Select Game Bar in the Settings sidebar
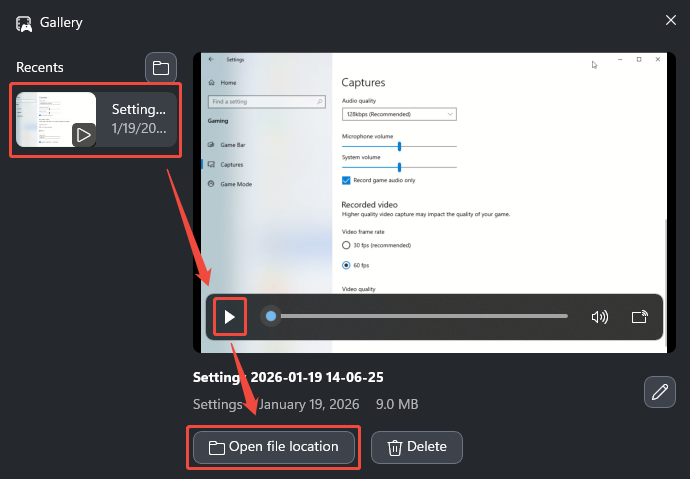The image size is (690, 479). click(x=233, y=145)
